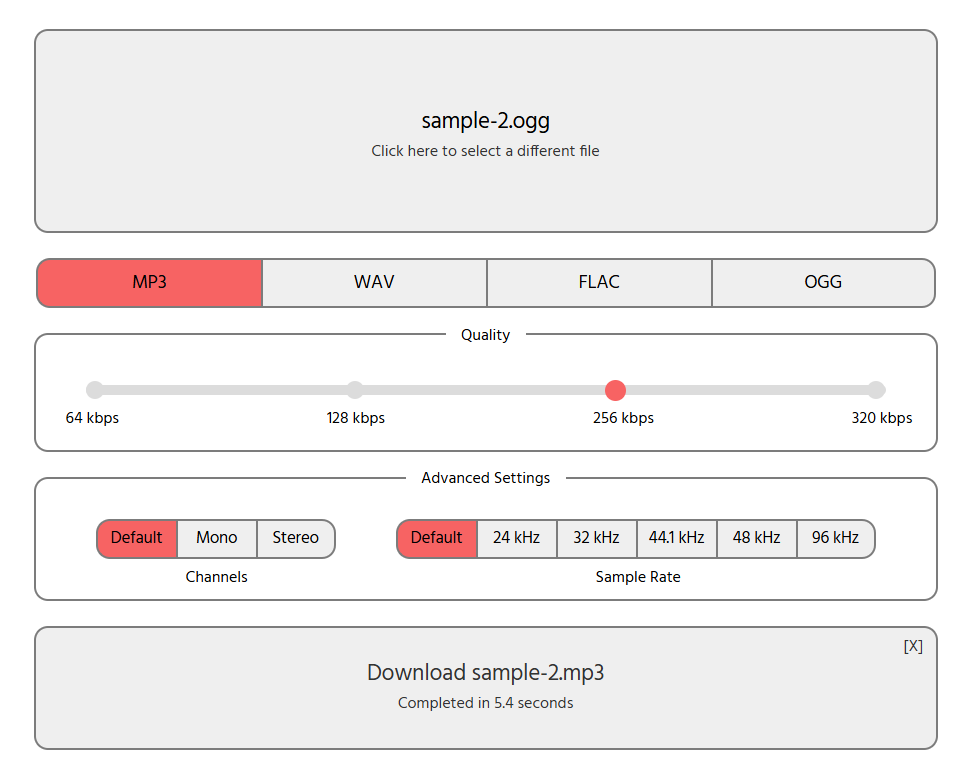Viewport: 968px width, 773px height.
Task: Set quality to 128 kbps point
Action: pos(355,390)
